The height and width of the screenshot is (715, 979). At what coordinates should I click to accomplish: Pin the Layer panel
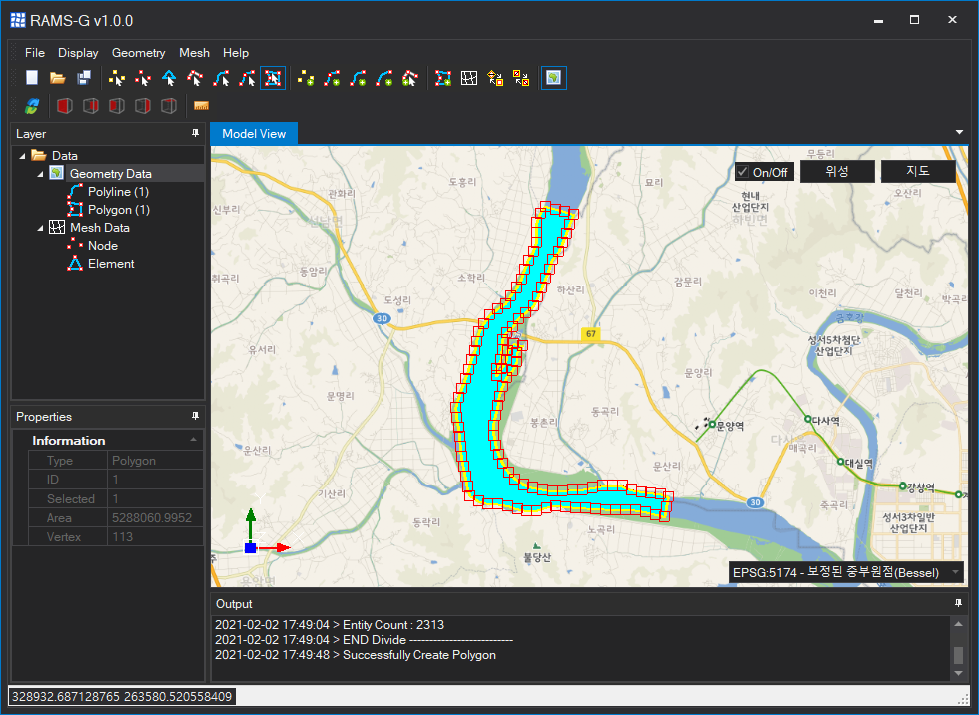click(x=195, y=133)
